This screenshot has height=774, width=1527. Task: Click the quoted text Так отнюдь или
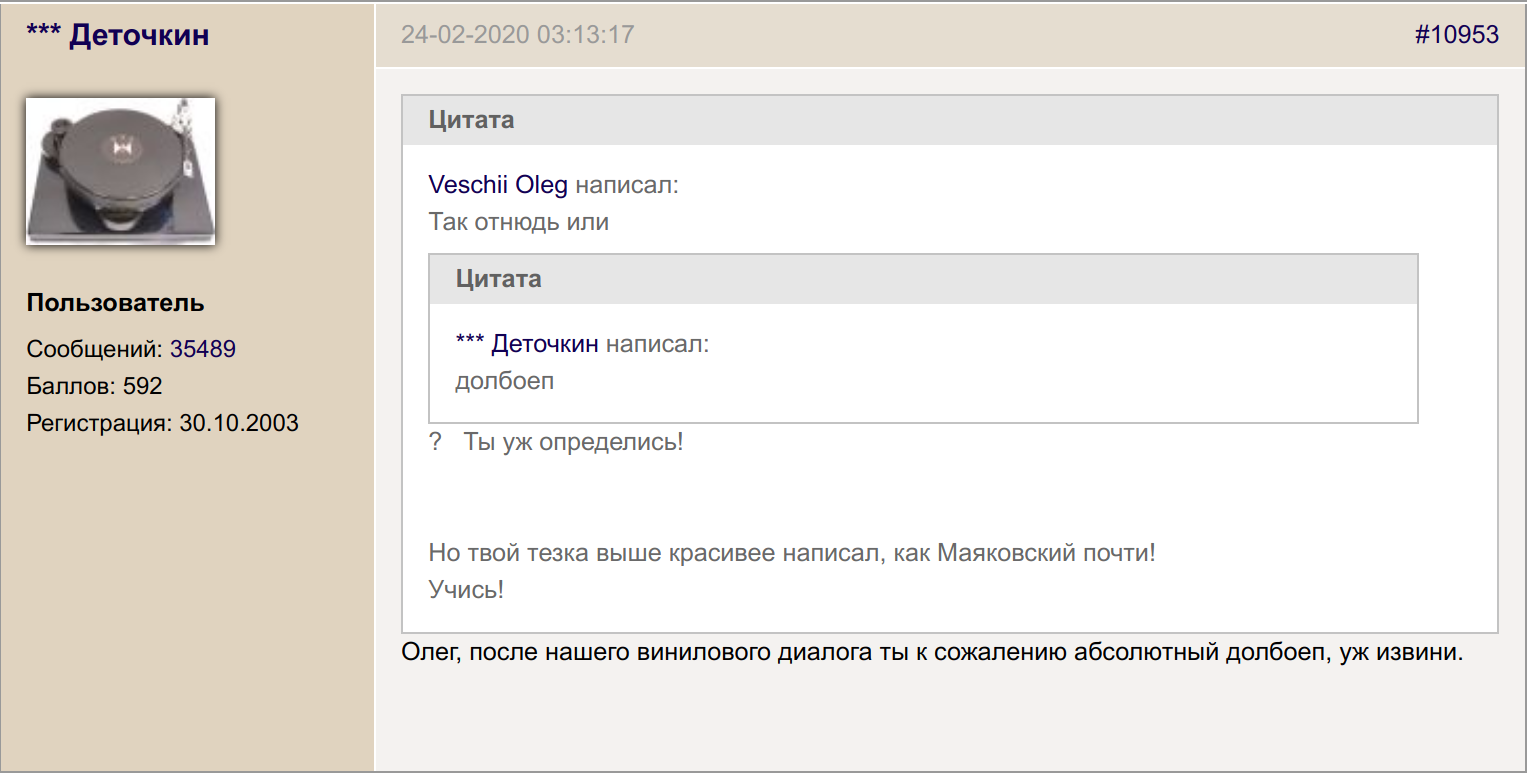pyautogui.click(x=518, y=222)
